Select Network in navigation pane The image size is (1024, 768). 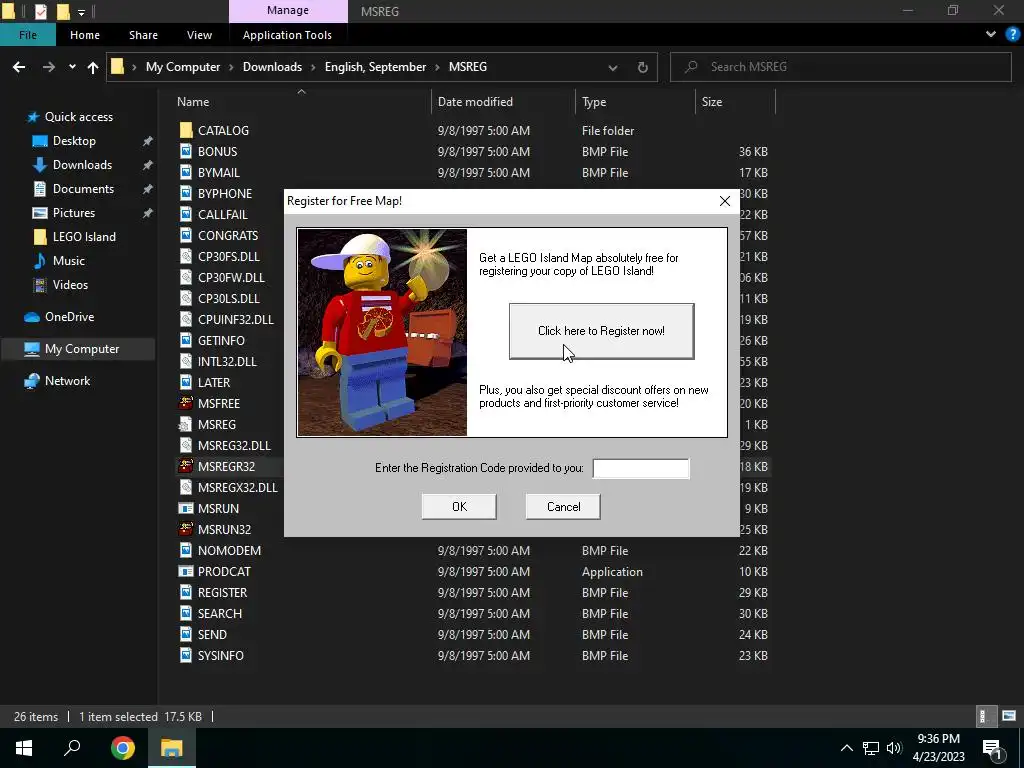(x=67, y=381)
